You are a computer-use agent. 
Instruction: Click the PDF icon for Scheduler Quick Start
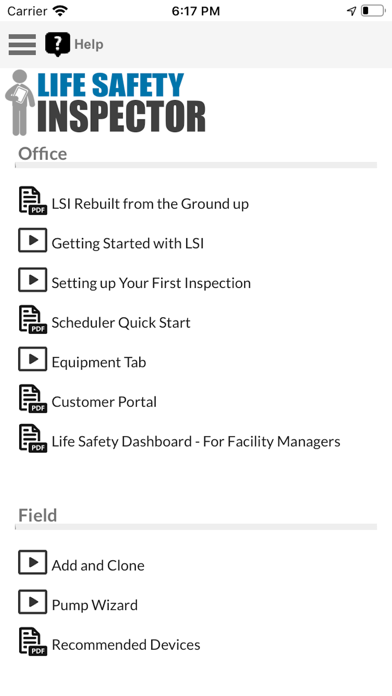(33, 320)
